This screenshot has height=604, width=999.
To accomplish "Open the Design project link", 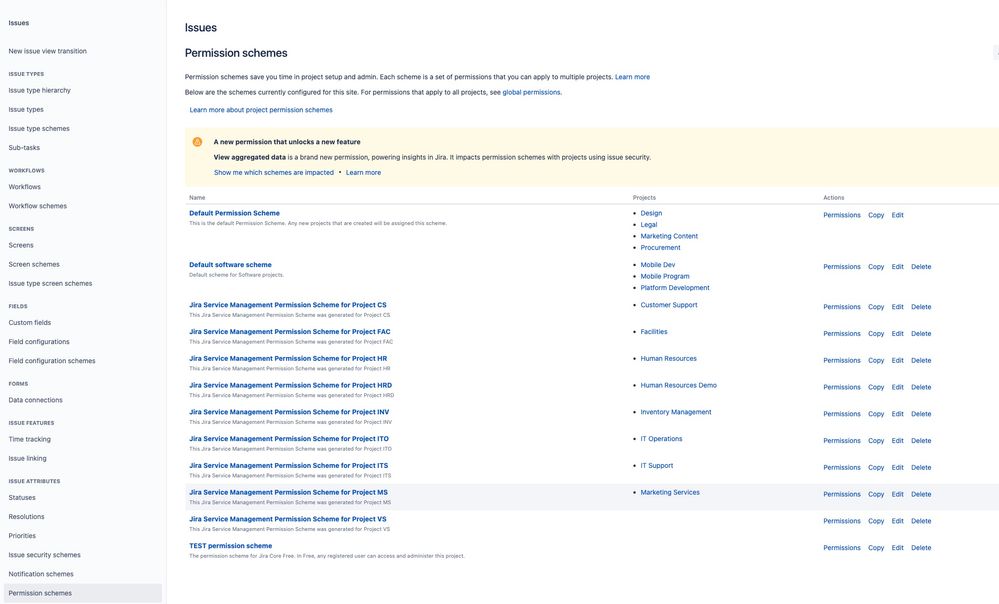I will 651,213.
